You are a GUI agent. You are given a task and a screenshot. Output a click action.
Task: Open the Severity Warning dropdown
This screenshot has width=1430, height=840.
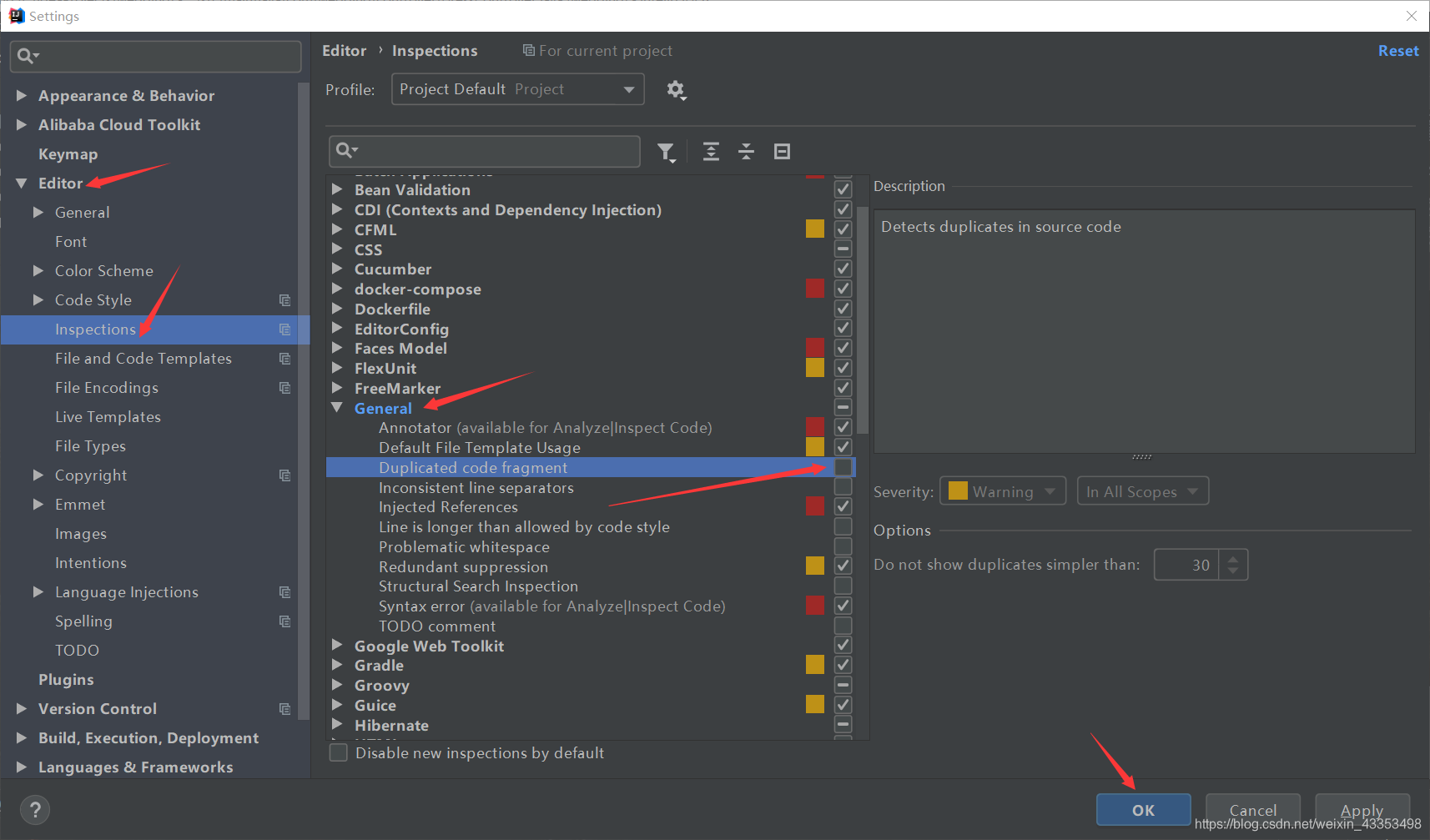point(1003,491)
